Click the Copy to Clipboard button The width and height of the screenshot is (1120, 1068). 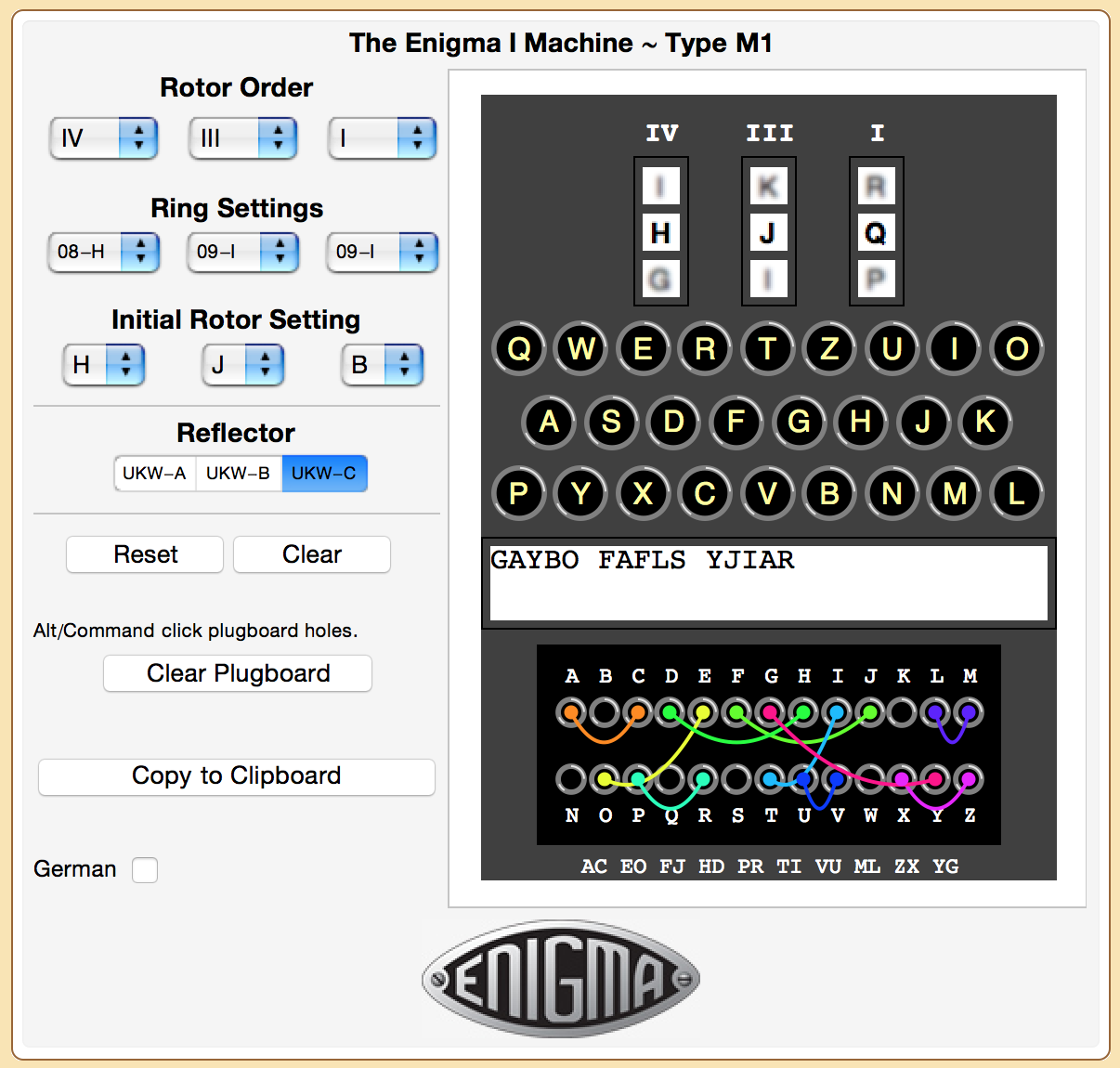[237, 776]
